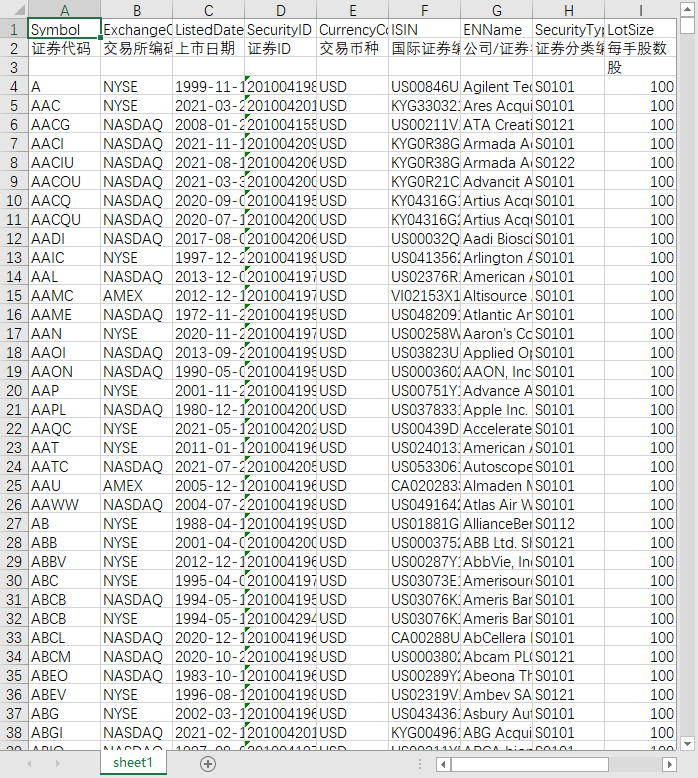Screen dimensions: 698x778
Task: Select USD cell in AAL row
Action: (x=352, y=276)
